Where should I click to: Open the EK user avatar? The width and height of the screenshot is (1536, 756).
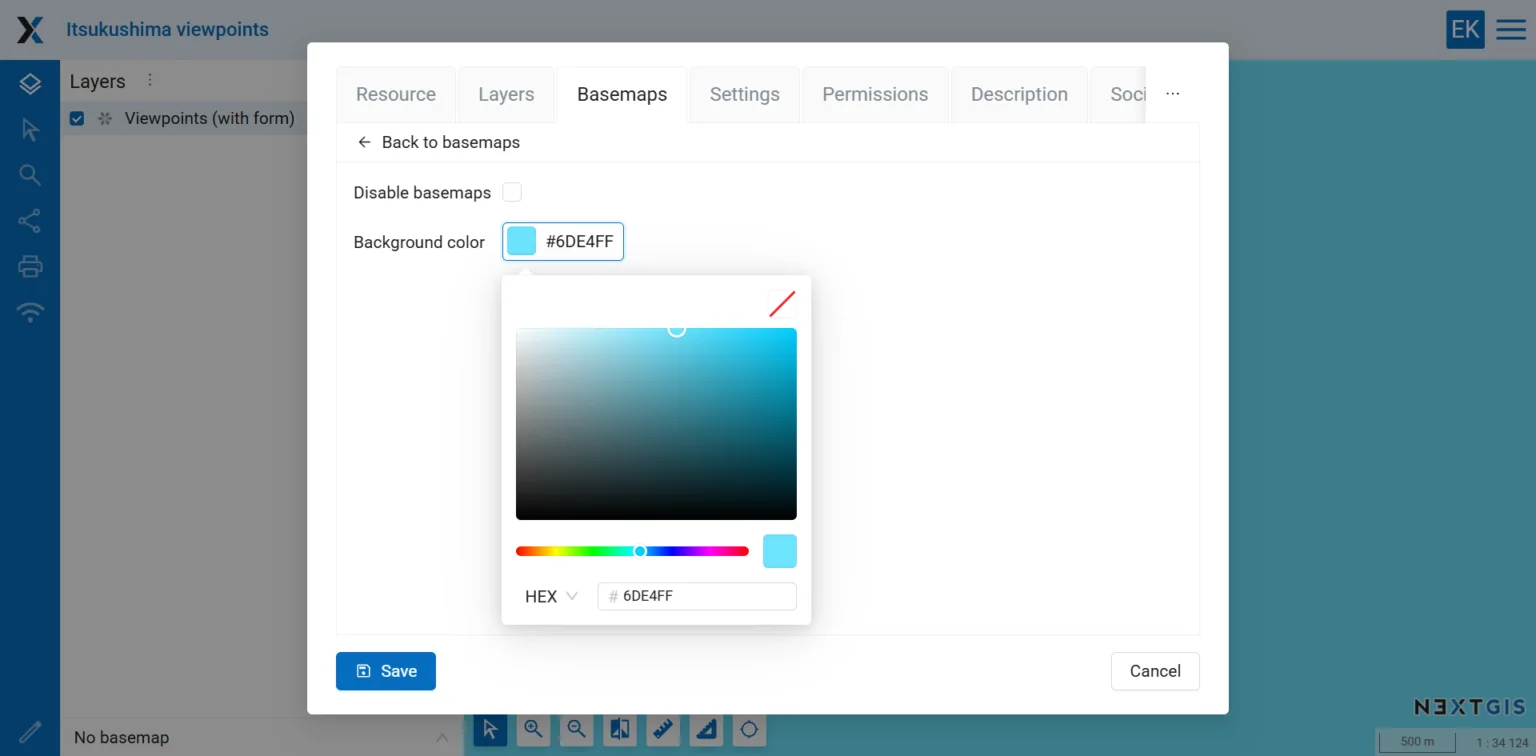[1465, 30]
